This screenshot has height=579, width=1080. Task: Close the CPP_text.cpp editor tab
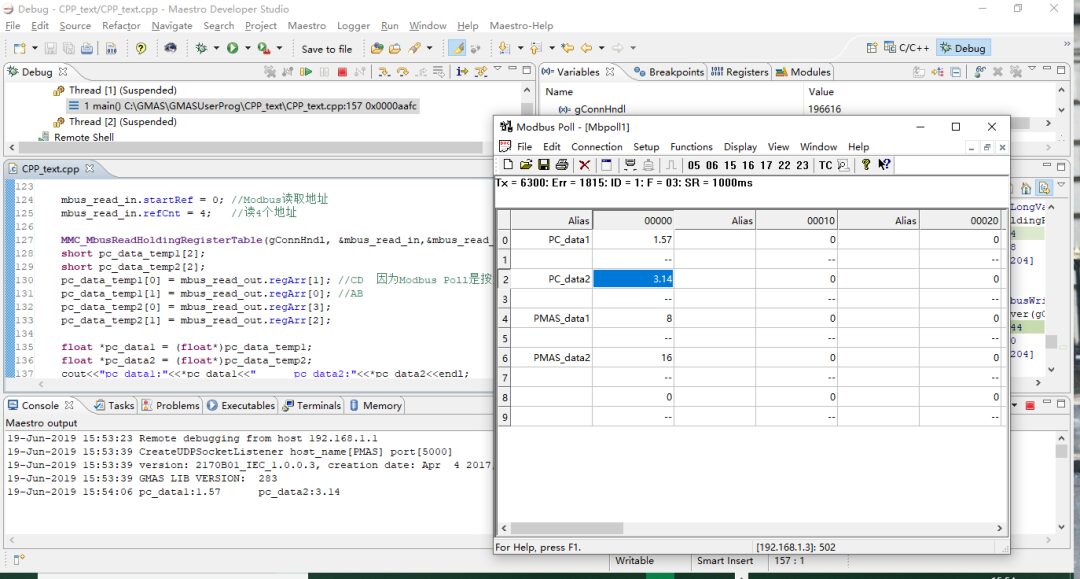[x=90, y=168]
